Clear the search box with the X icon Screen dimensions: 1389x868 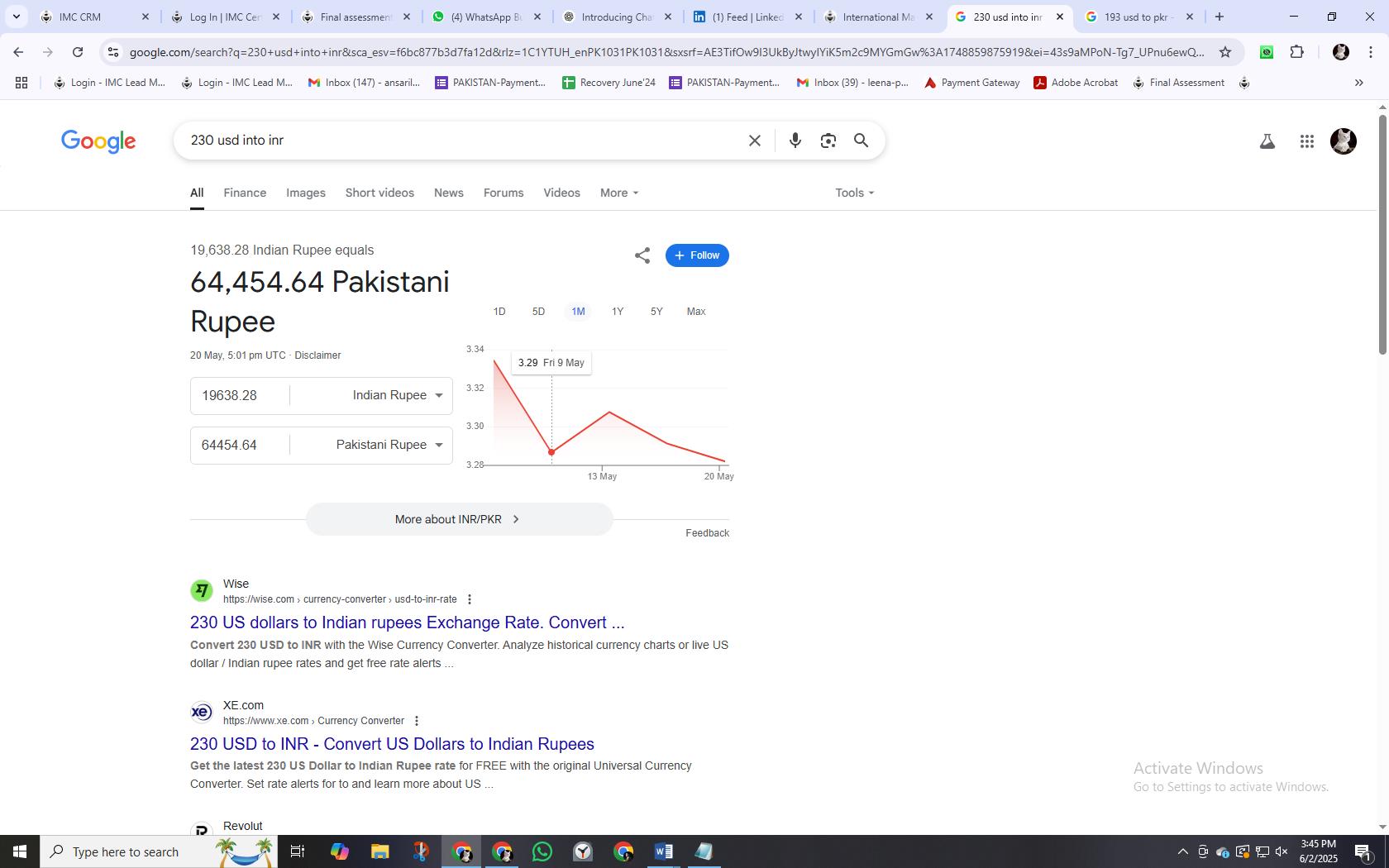[754, 141]
